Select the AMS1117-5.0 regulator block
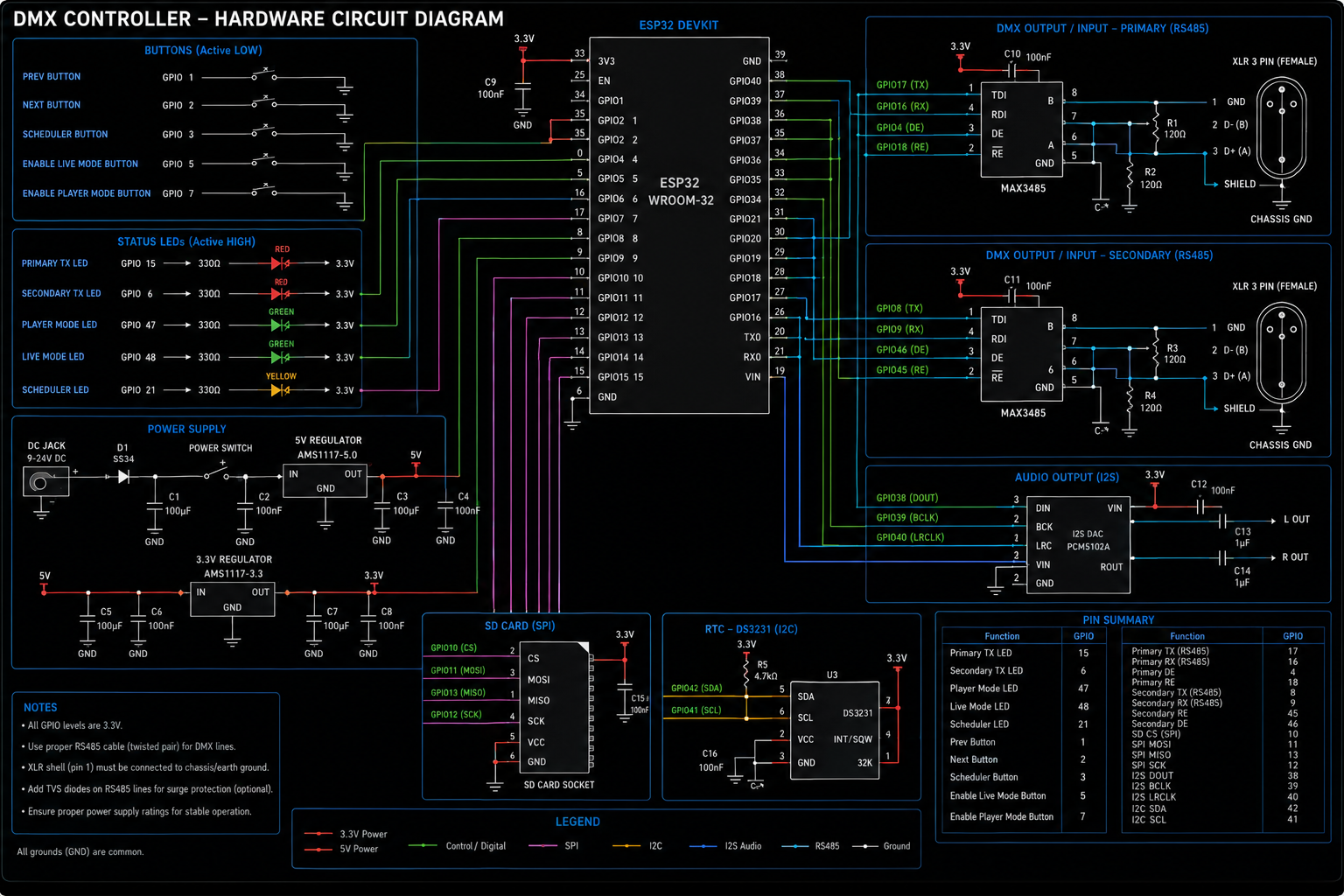This screenshot has height=896, width=1344. coord(325,480)
